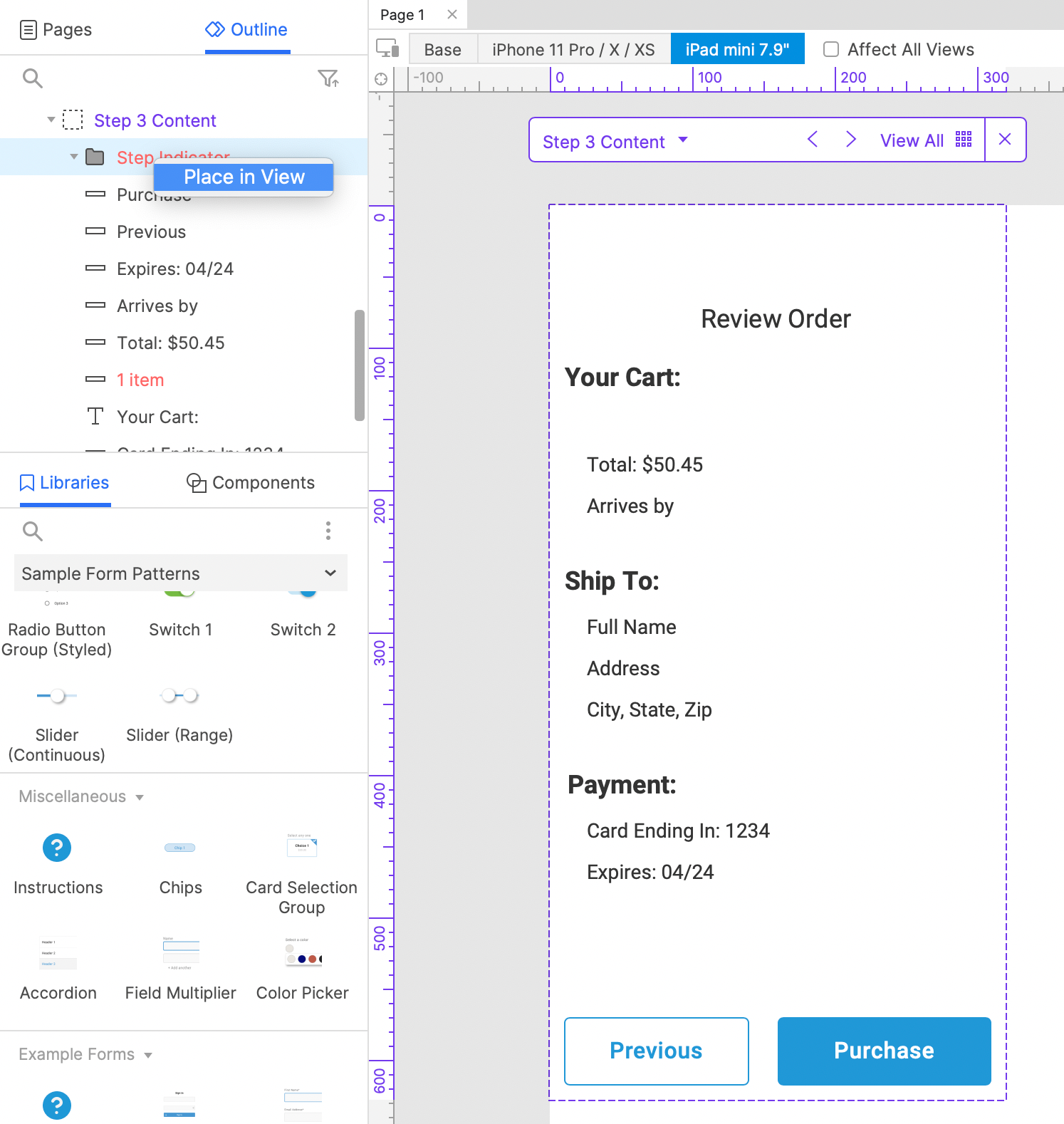The image size is (1064, 1124).
Task: Collapse the Step 3 Content tree node
Action: coord(51,120)
